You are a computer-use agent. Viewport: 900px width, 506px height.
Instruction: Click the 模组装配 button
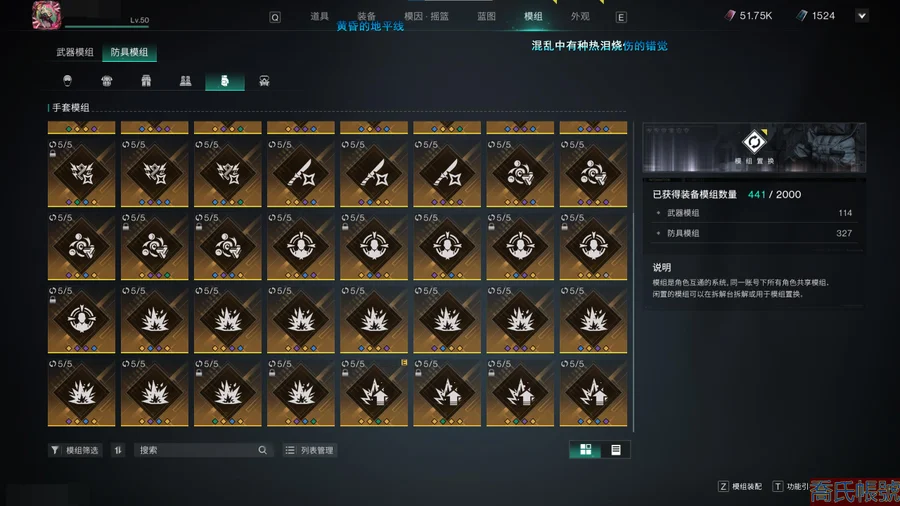tap(740, 486)
